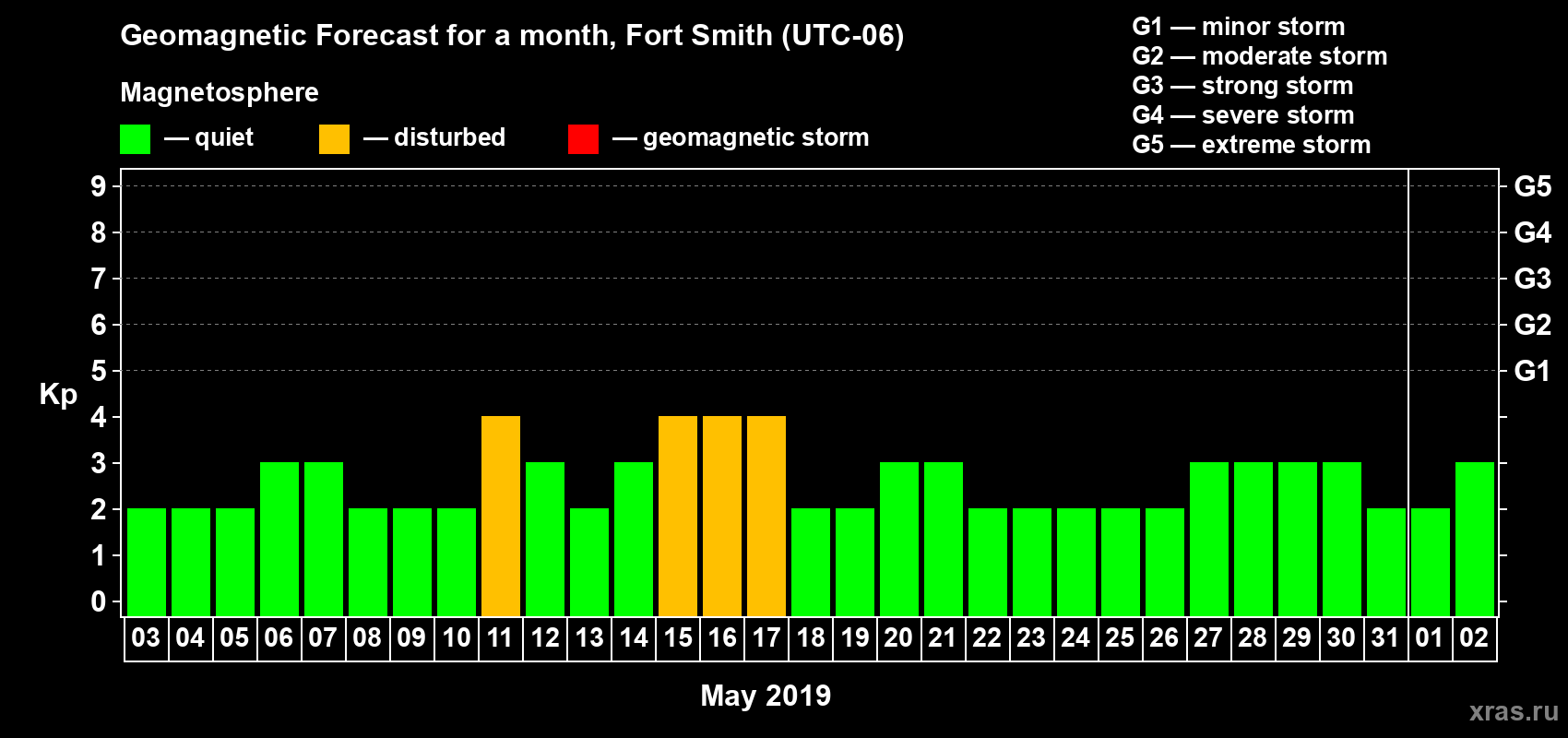
Task: Select the orange bar for day 15
Action: click(678, 516)
